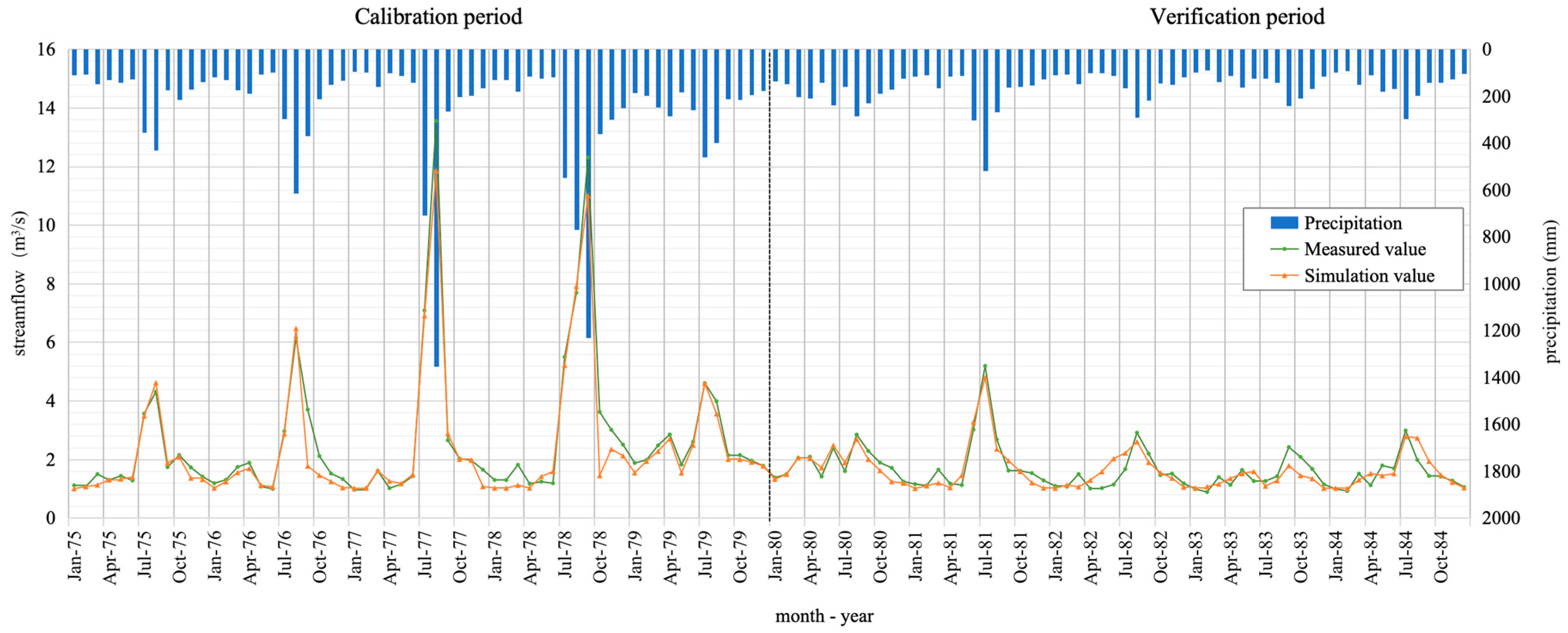Click the tallest green peak in 1977
The width and height of the screenshot is (1568, 633).
[436, 121]
